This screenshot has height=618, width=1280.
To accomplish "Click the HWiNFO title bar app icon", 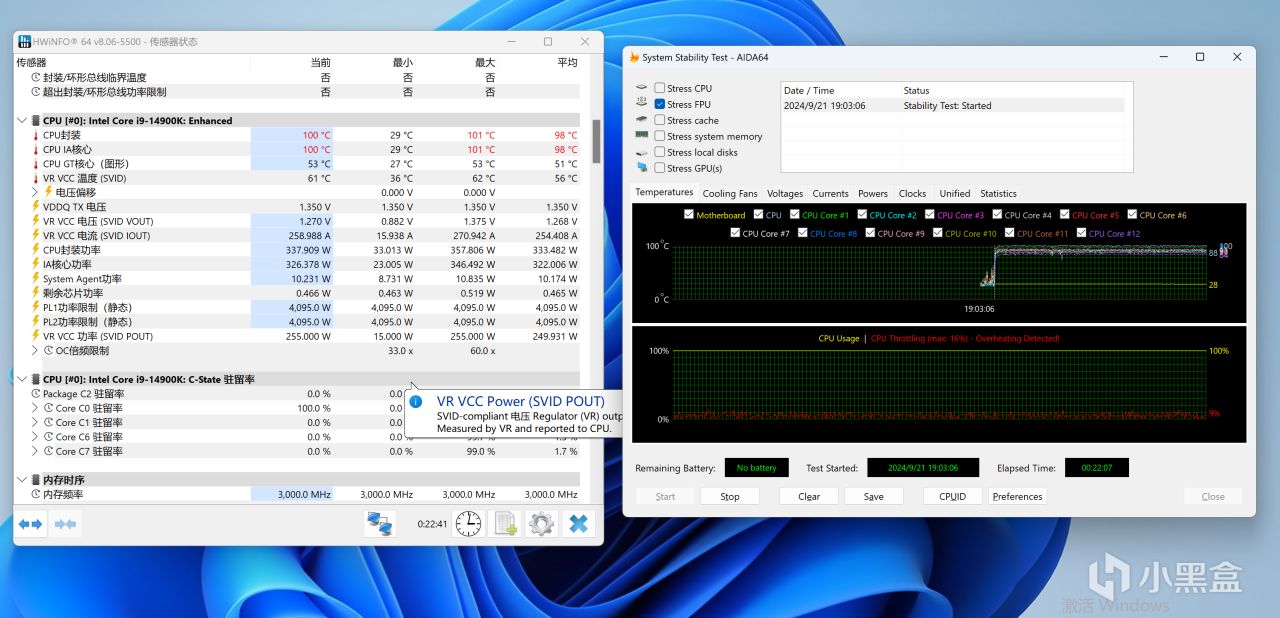I will (x=24, y=42).
